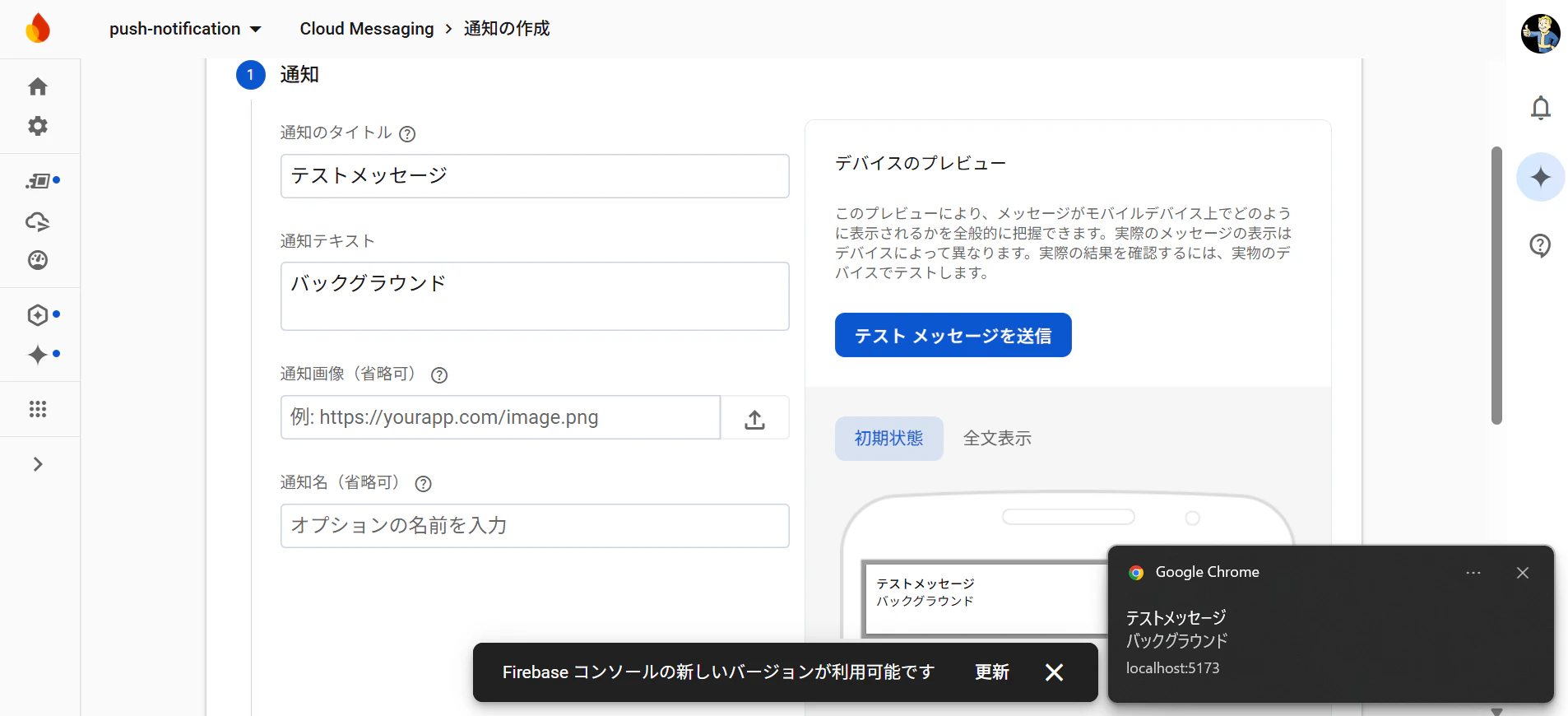
Task: Focus the 通知名 optional name field
Action: click(x=535, y=526)
